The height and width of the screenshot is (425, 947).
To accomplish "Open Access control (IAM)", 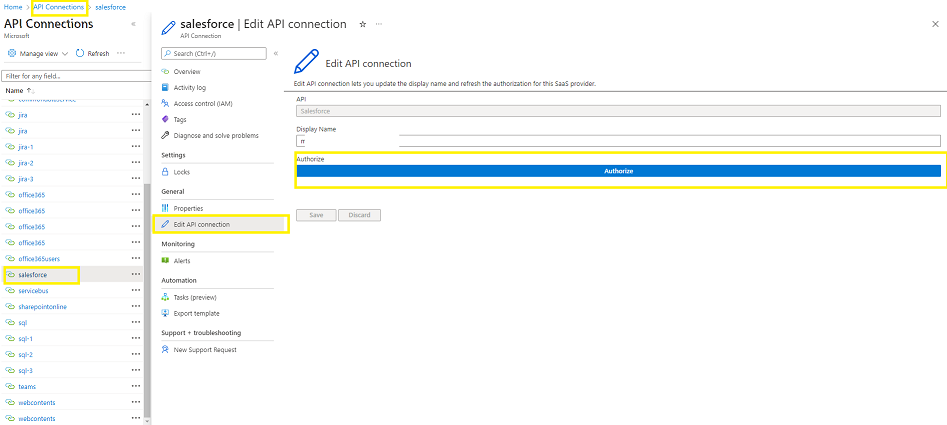I will pyautogui.click(x=203, y=104).
